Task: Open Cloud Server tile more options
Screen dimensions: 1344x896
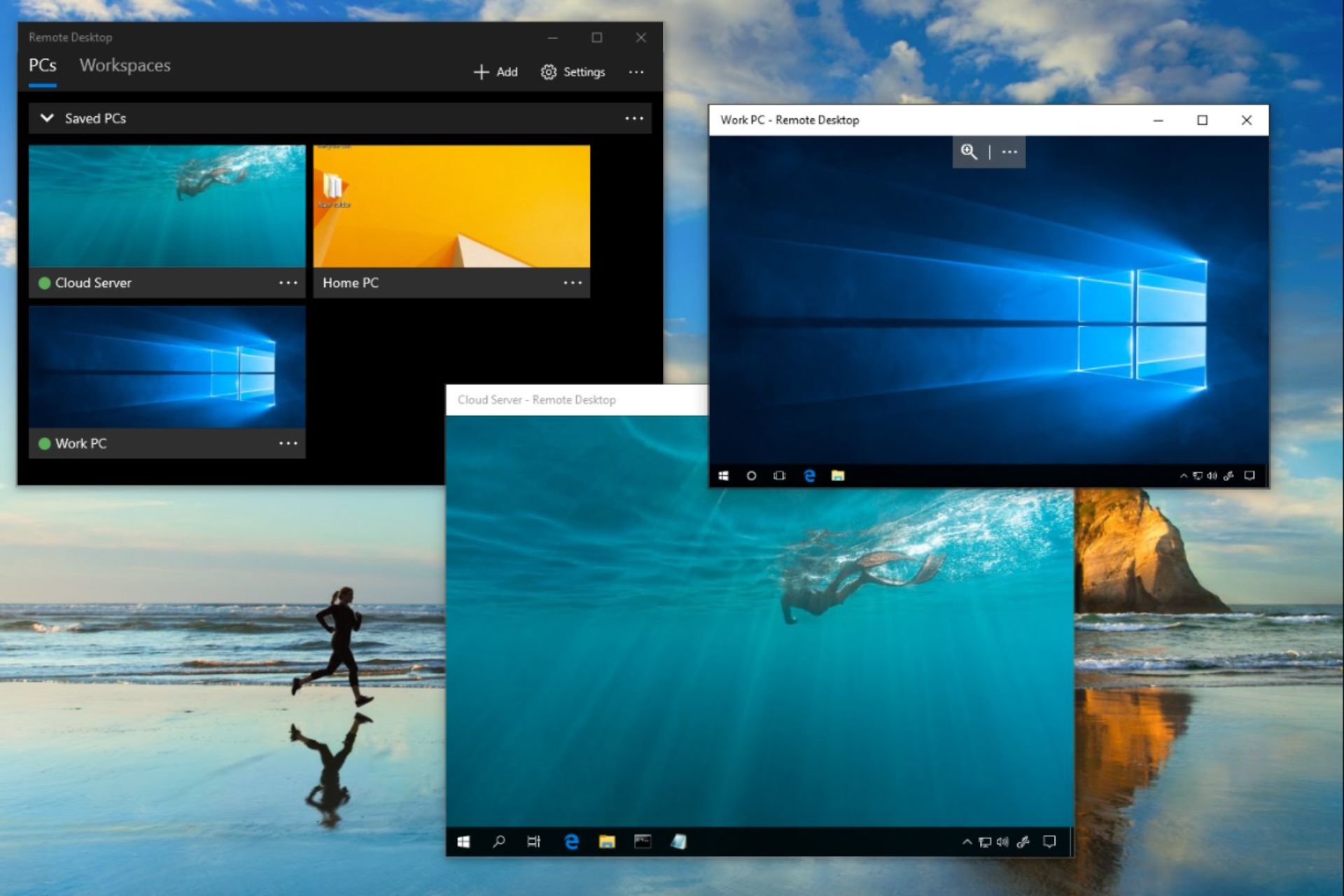Action: (288, 283)
